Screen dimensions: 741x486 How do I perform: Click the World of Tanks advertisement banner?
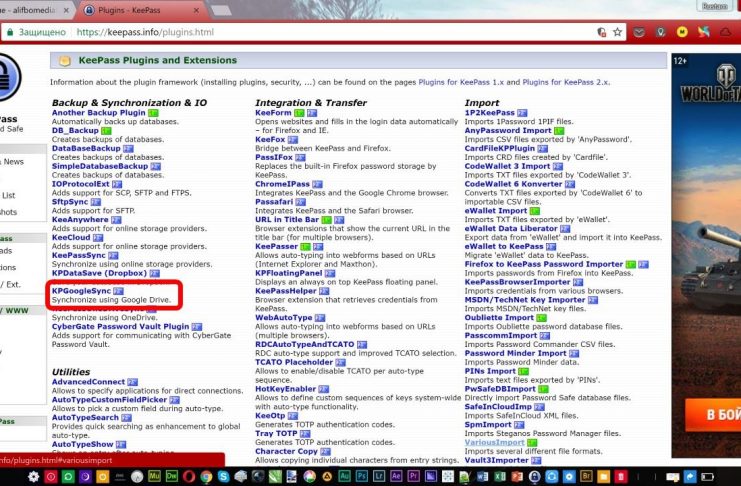706,255
